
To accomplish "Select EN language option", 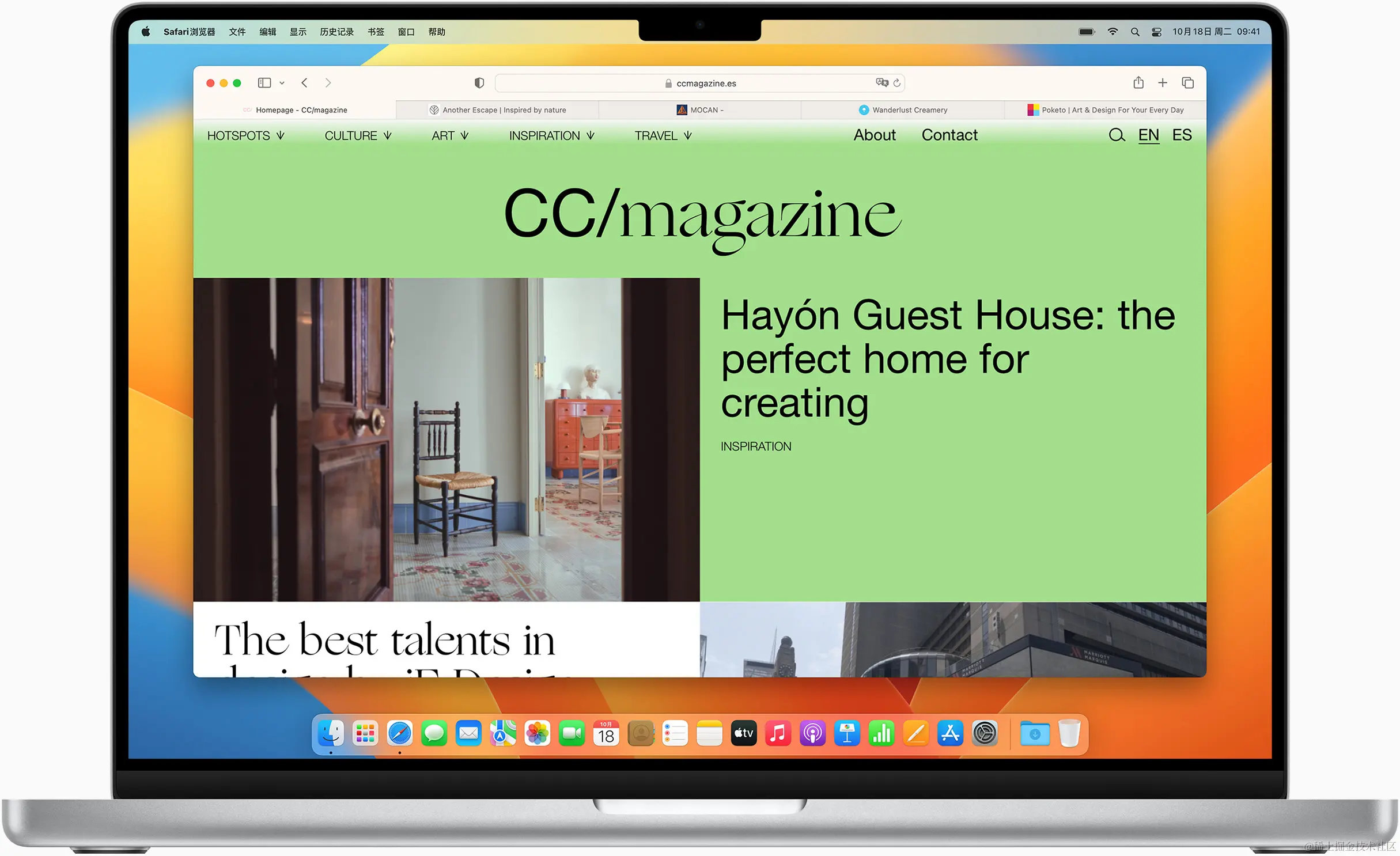I will coord(1148,135).
